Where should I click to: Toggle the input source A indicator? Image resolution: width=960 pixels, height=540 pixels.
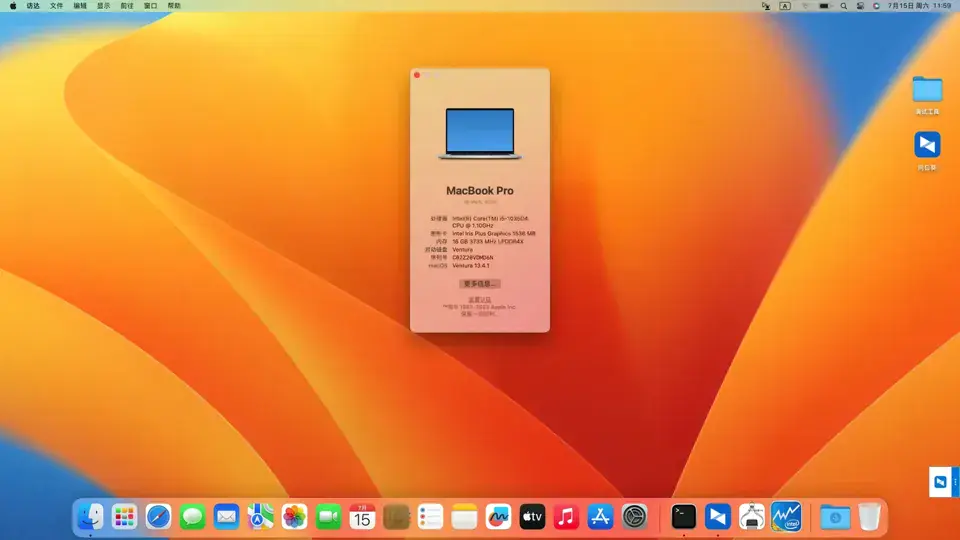(785, 6)
